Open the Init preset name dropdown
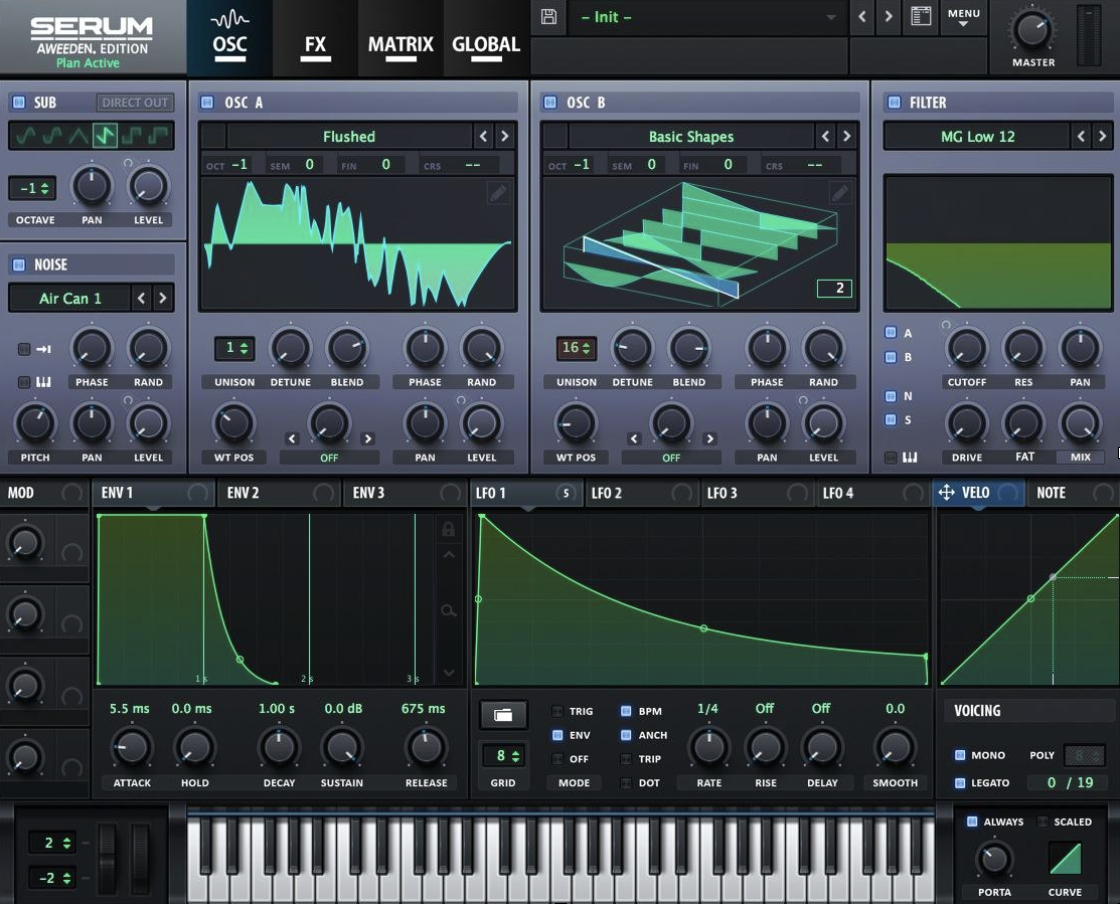Image resolution: width=1120 pixels, height=904 pixels. click(x=707, y=17)
